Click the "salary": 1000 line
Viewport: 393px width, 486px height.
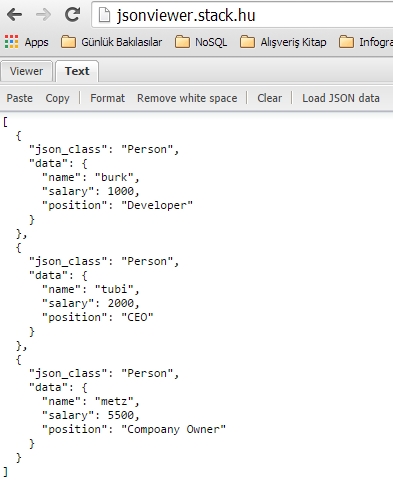[91, 191]
